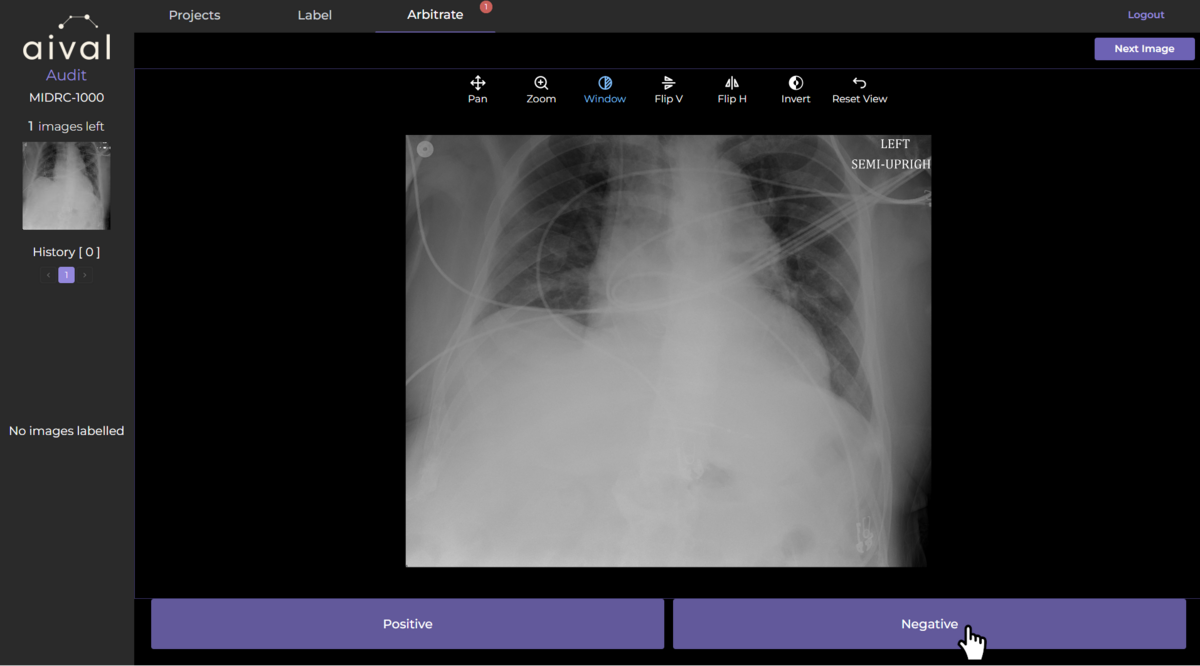Toggle Invert rendering of the radiograph

795,90
